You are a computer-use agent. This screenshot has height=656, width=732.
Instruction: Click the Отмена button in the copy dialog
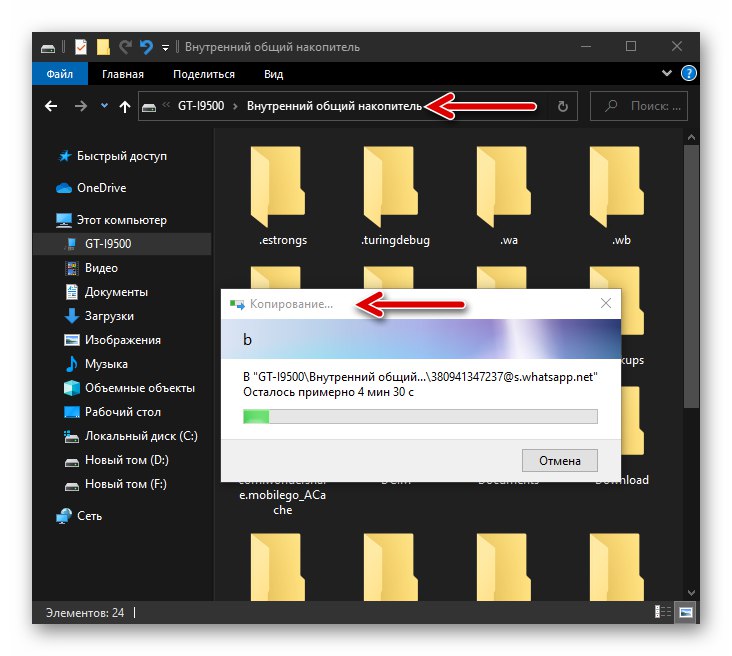[560, 461]
